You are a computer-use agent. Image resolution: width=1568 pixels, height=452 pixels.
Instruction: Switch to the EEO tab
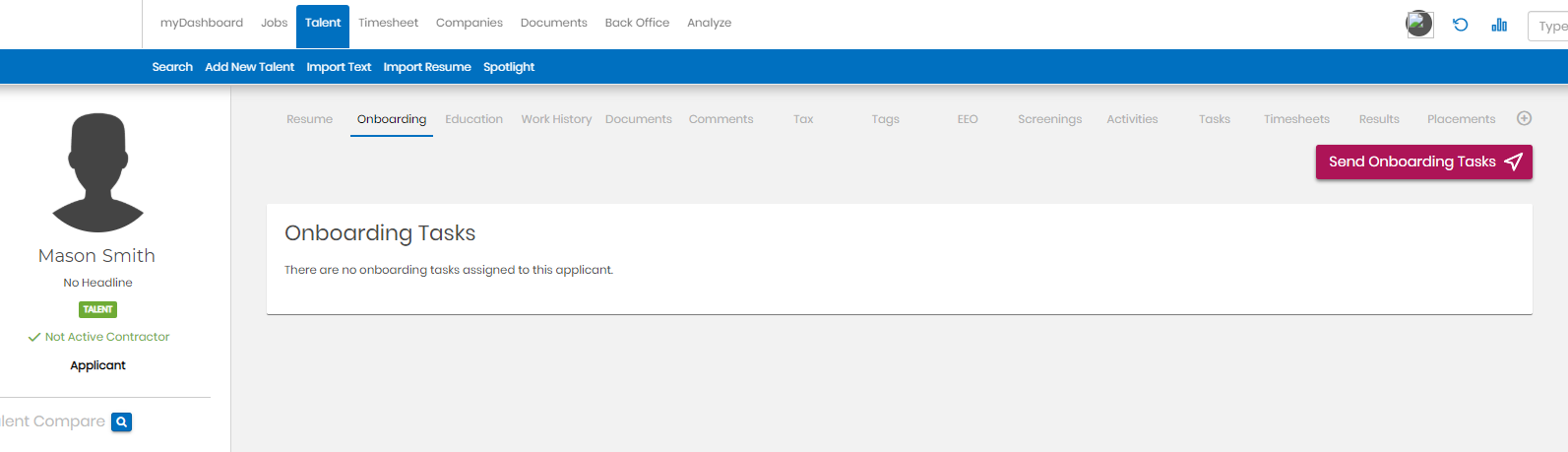click(x=968, y=119)
